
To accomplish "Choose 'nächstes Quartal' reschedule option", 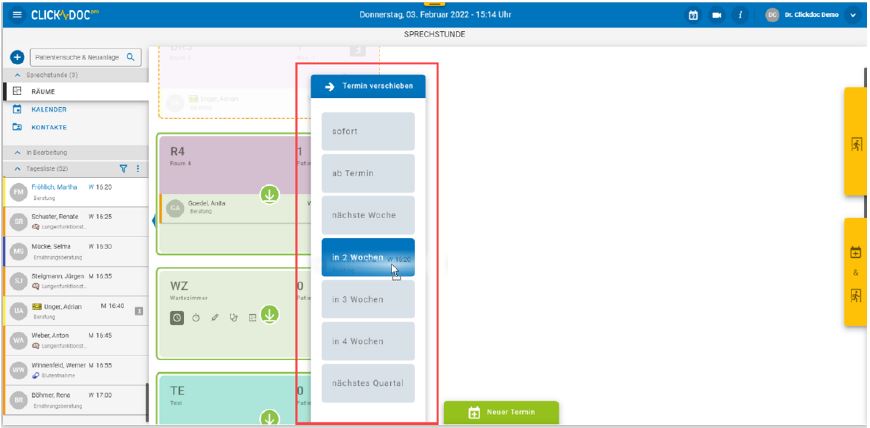I will [367, 383].
